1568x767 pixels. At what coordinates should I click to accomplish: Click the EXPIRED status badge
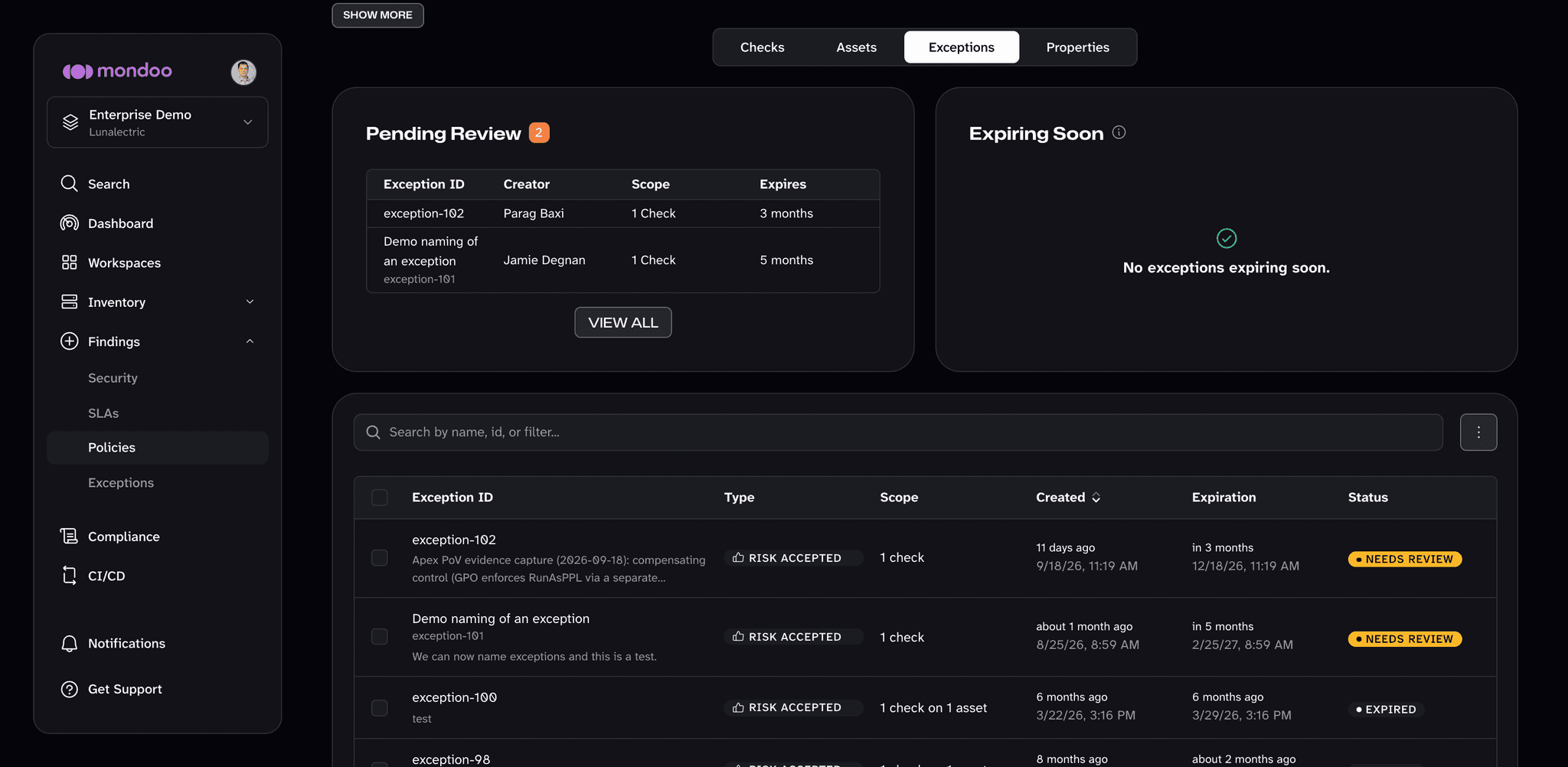coord(1386,710)
